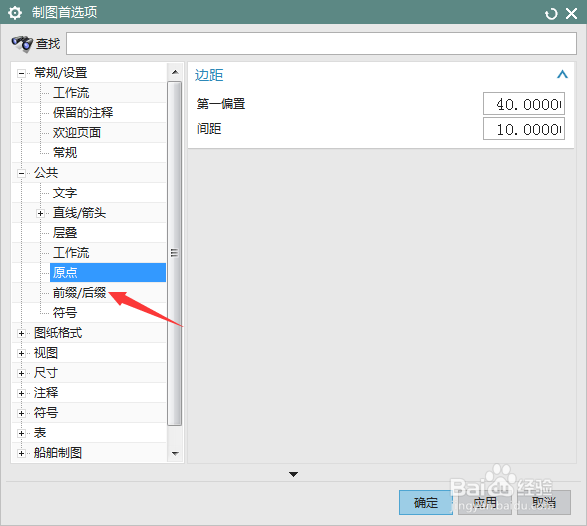Image resolution: width=587 pixels, height=526 pixels.
Task: Expand the 图纸格式 node
Action: [21, 334]
